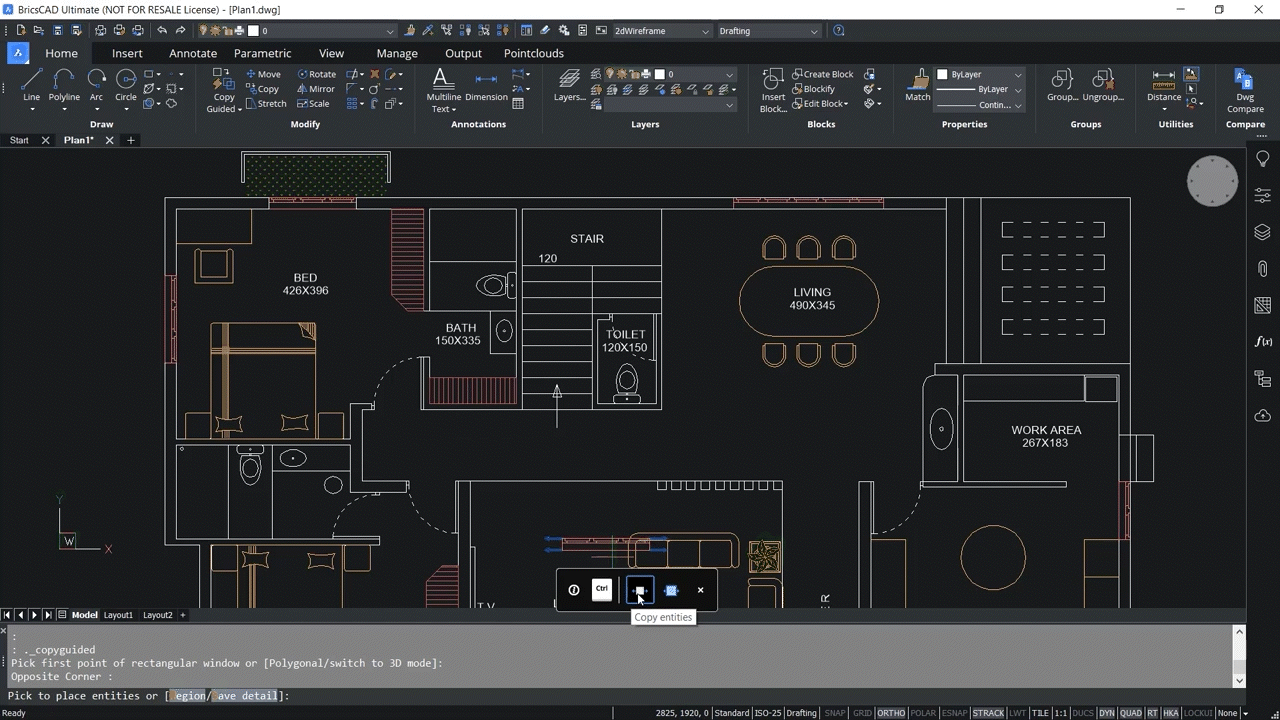Click the Blockify button
The width and height of the screenshot is (1280, 720).
[x=818, y=88]
